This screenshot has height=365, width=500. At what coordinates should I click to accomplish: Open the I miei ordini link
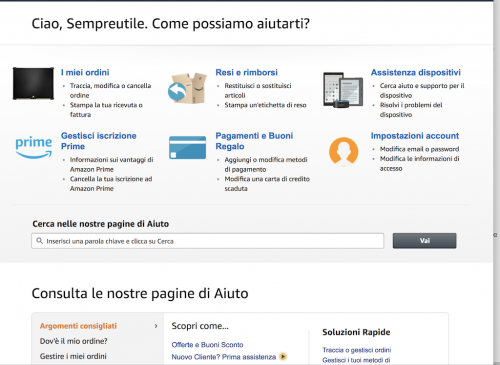[85, 72]
